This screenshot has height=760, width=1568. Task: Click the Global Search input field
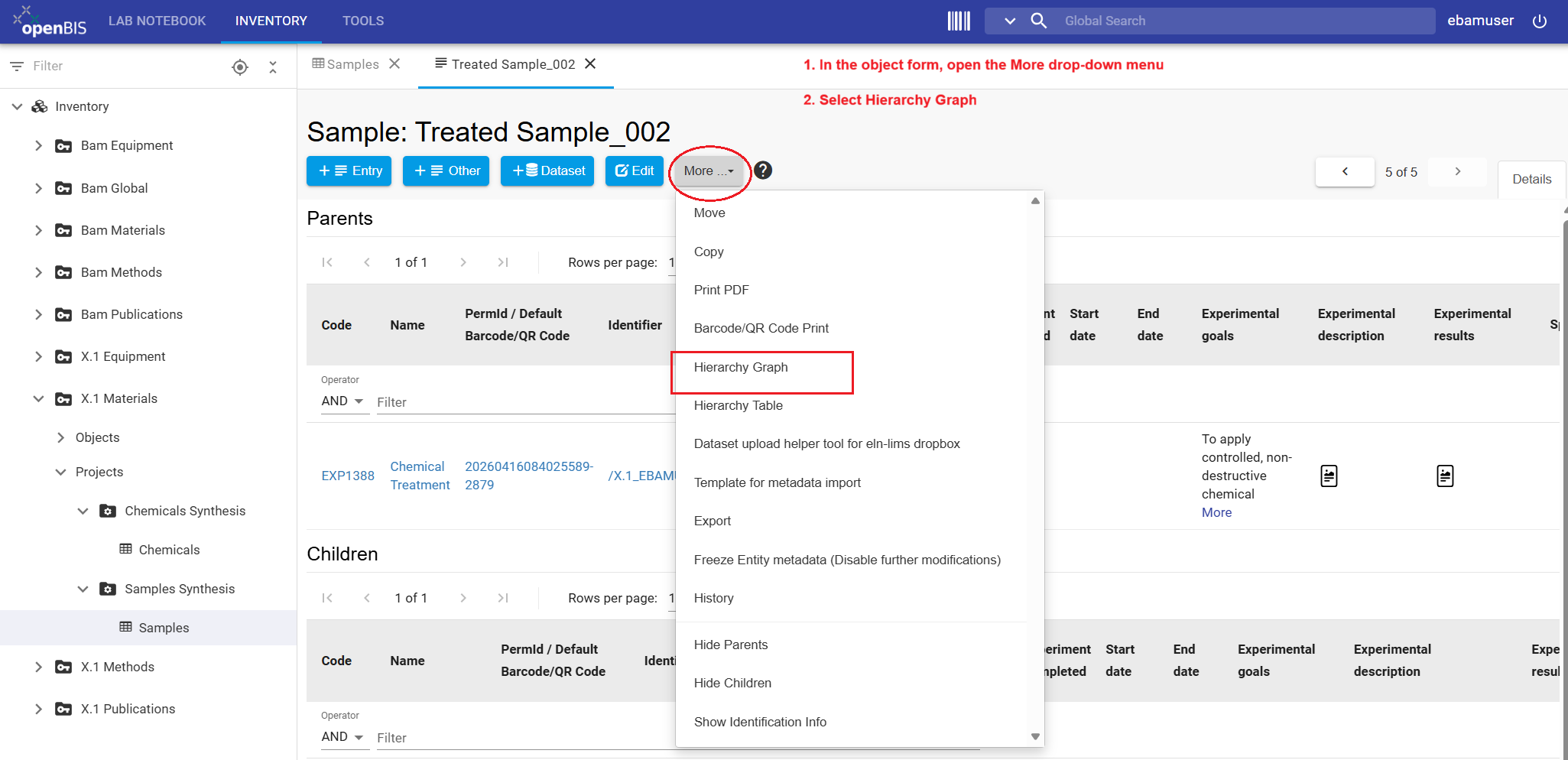[x=1246, y=21]
